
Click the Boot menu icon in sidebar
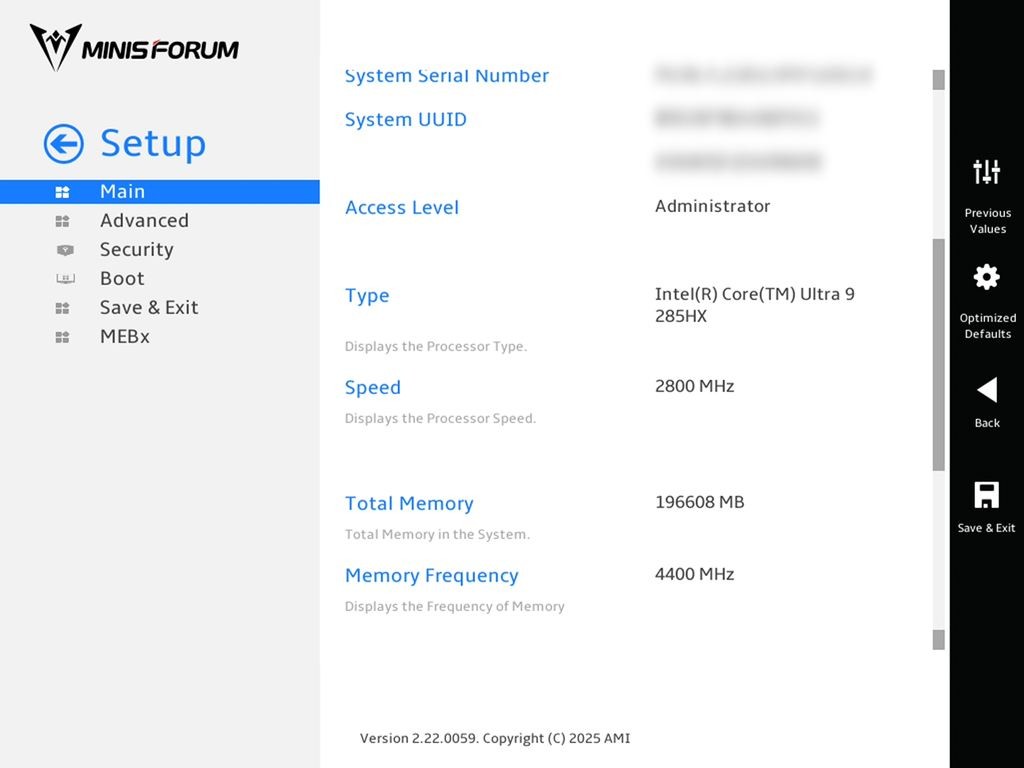coord(65,279)
